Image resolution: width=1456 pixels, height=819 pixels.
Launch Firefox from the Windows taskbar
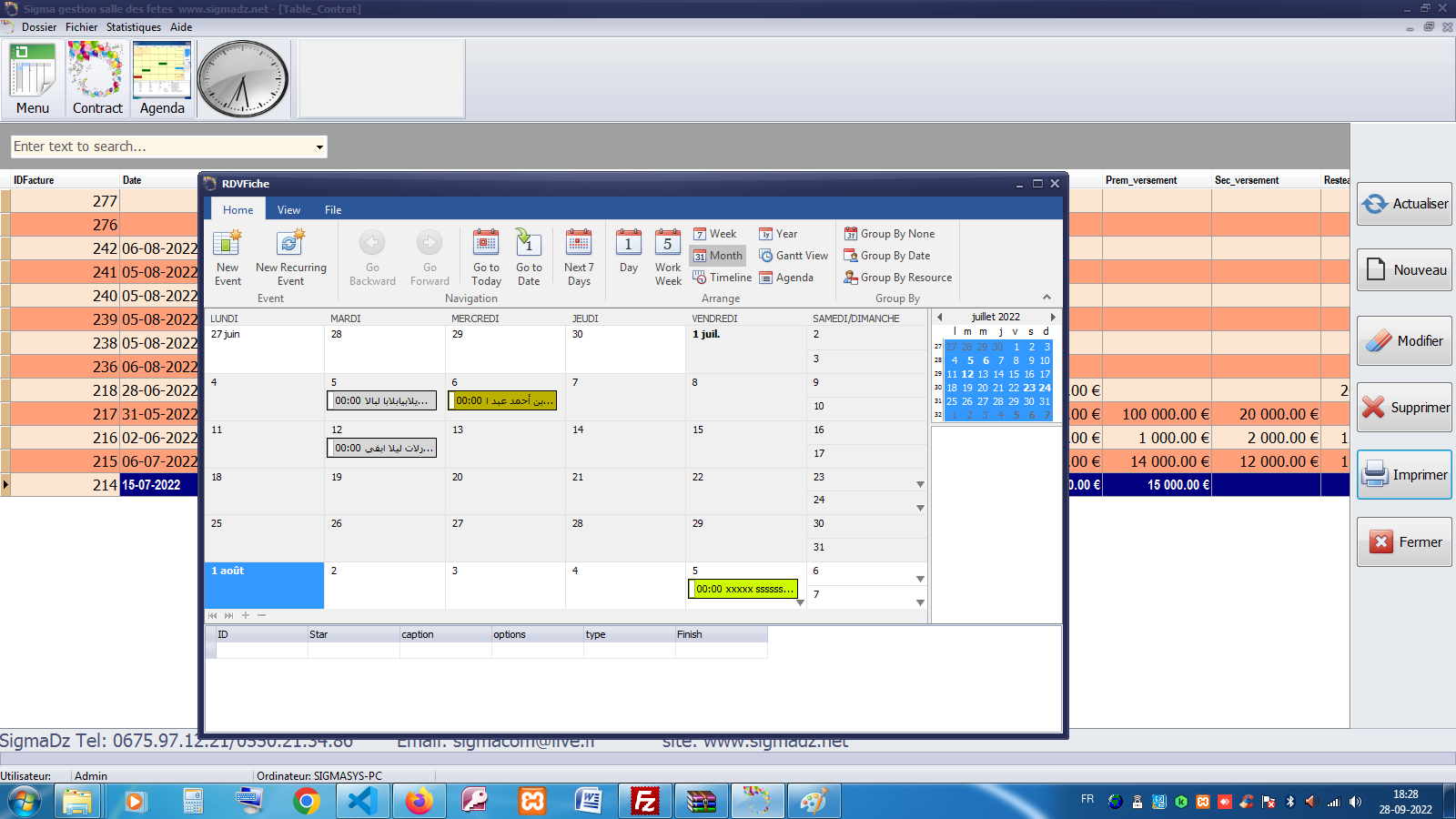tap(419, 801)
